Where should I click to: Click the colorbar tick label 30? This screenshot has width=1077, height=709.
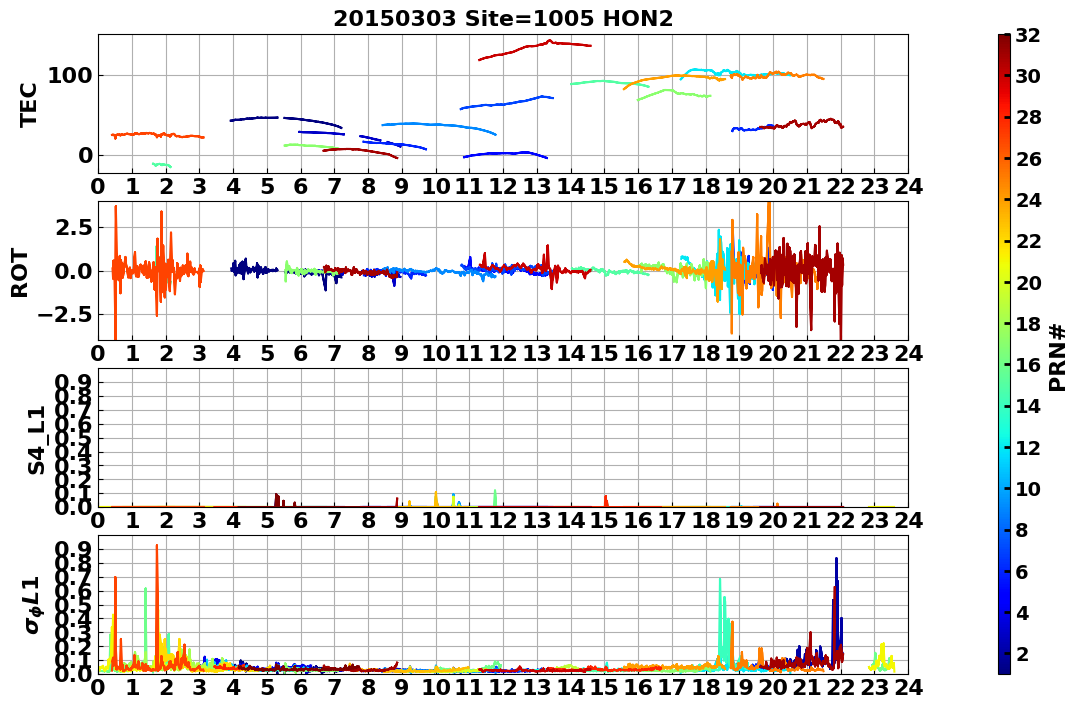(x=1028, y=76)
